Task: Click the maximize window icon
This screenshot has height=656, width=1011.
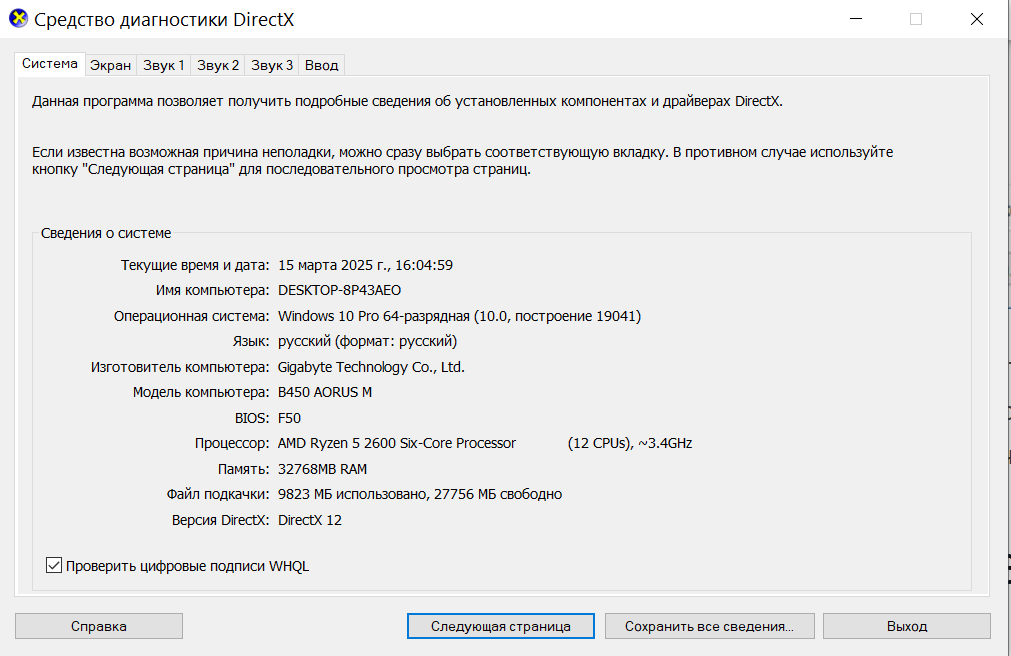Action: pyautogui.click(x=916, y=19)
